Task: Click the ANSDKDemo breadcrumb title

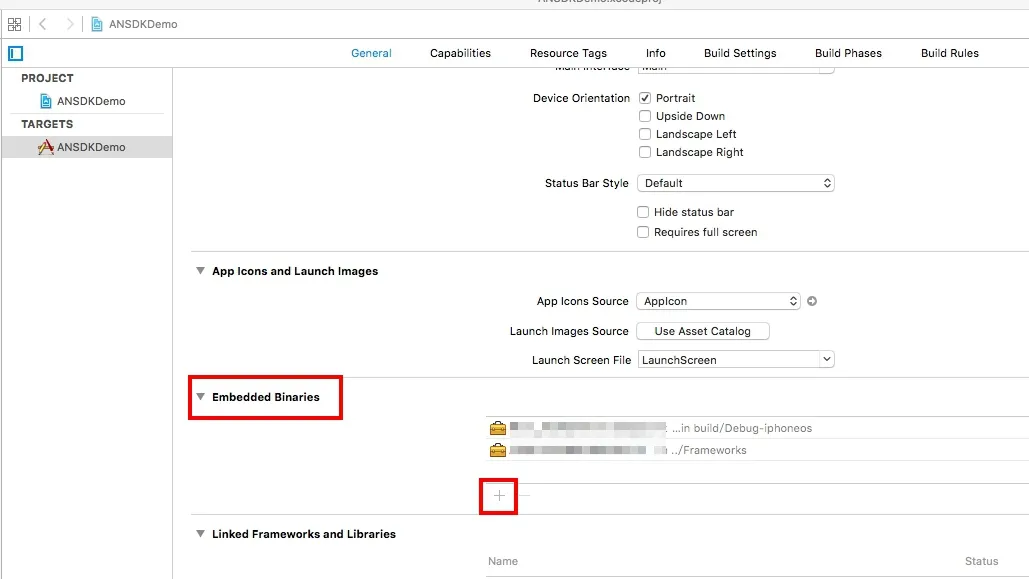Action: click(143, 24)
